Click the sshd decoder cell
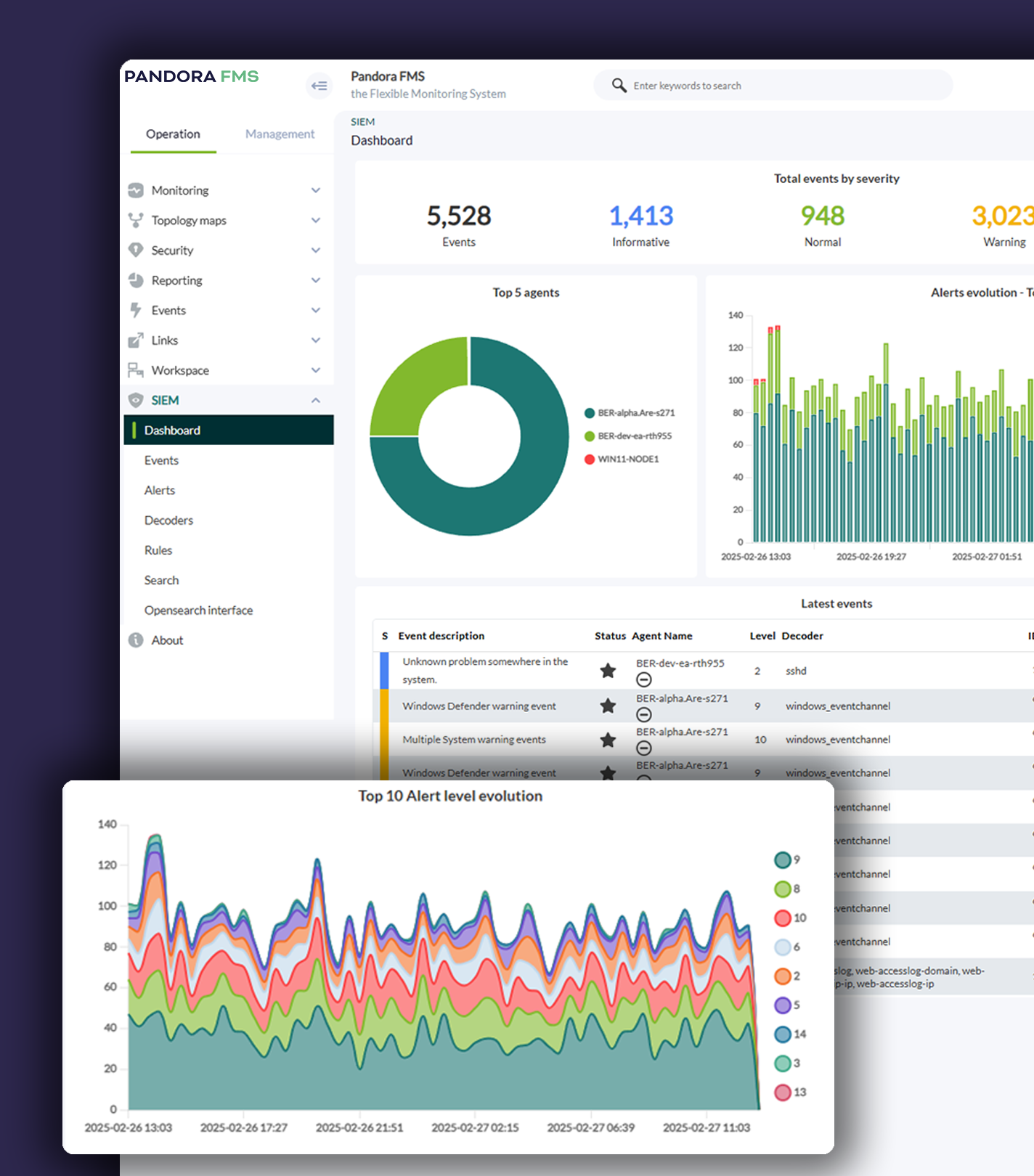 (796, 671)
